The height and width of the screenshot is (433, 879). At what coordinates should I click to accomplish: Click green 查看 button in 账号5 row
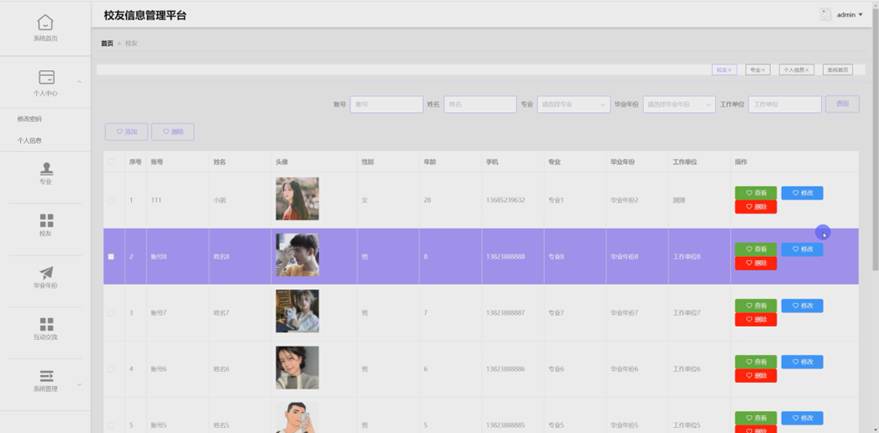pos(756,418)
